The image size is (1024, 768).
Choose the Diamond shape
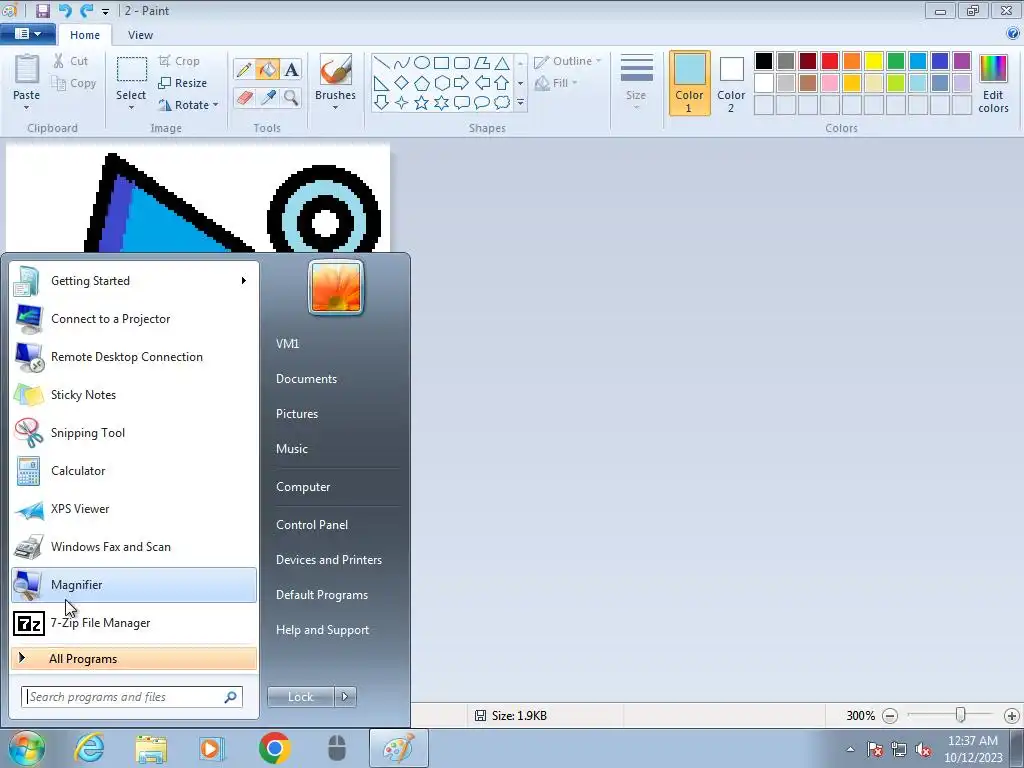pos(402,83)
